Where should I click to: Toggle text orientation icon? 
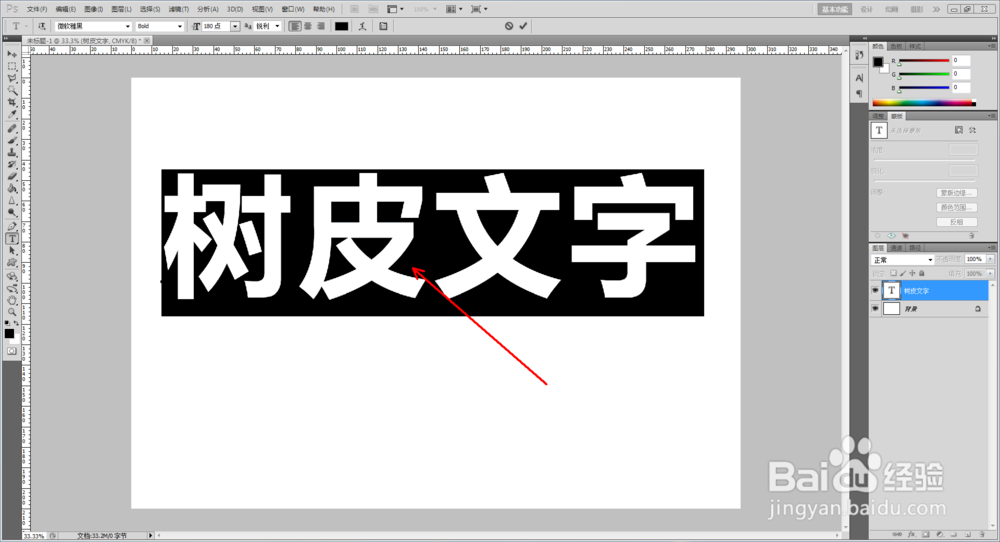point(41,26)
